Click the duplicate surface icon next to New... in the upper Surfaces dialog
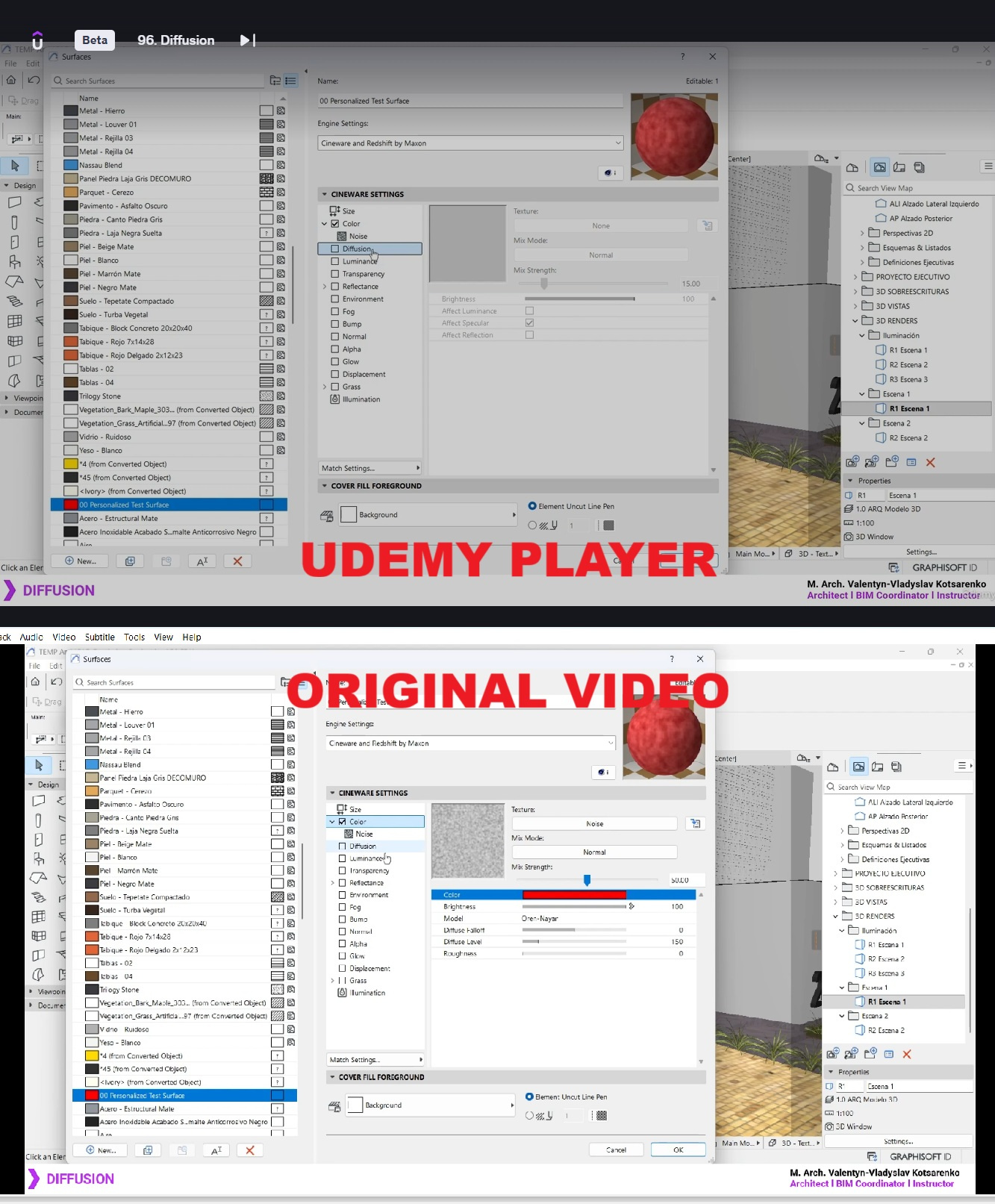Image resolution: width=995 pixels, height=1204 pixels. tap(130, 561)
